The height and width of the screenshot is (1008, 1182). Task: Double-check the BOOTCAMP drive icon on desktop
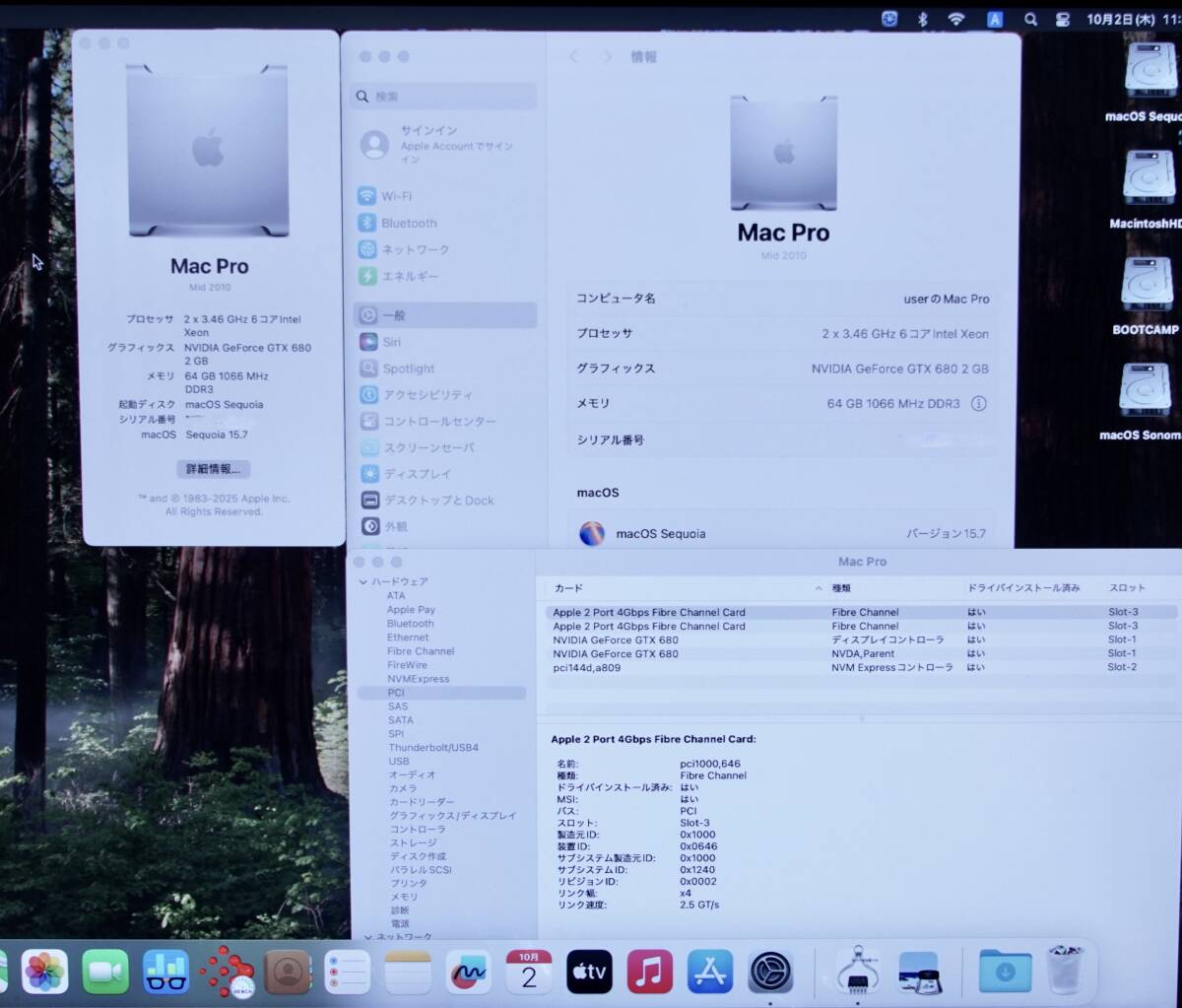coord(1146,286)
